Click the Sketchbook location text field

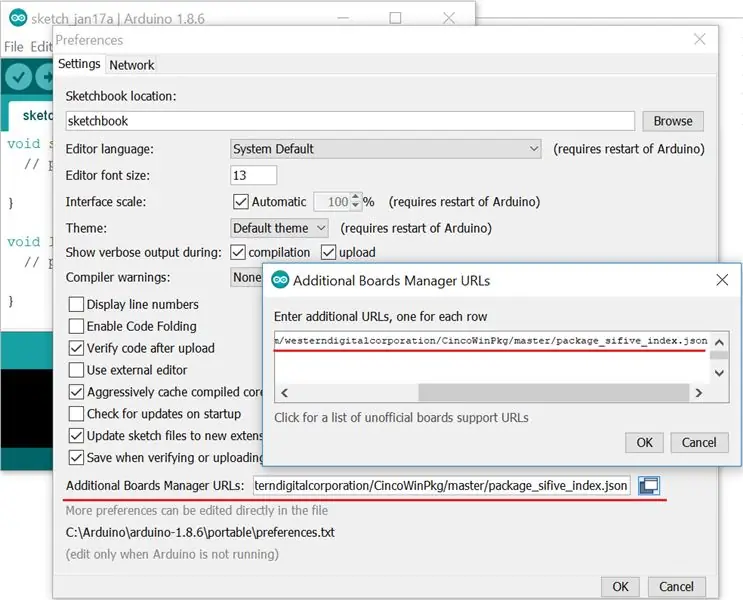(350, 121)
